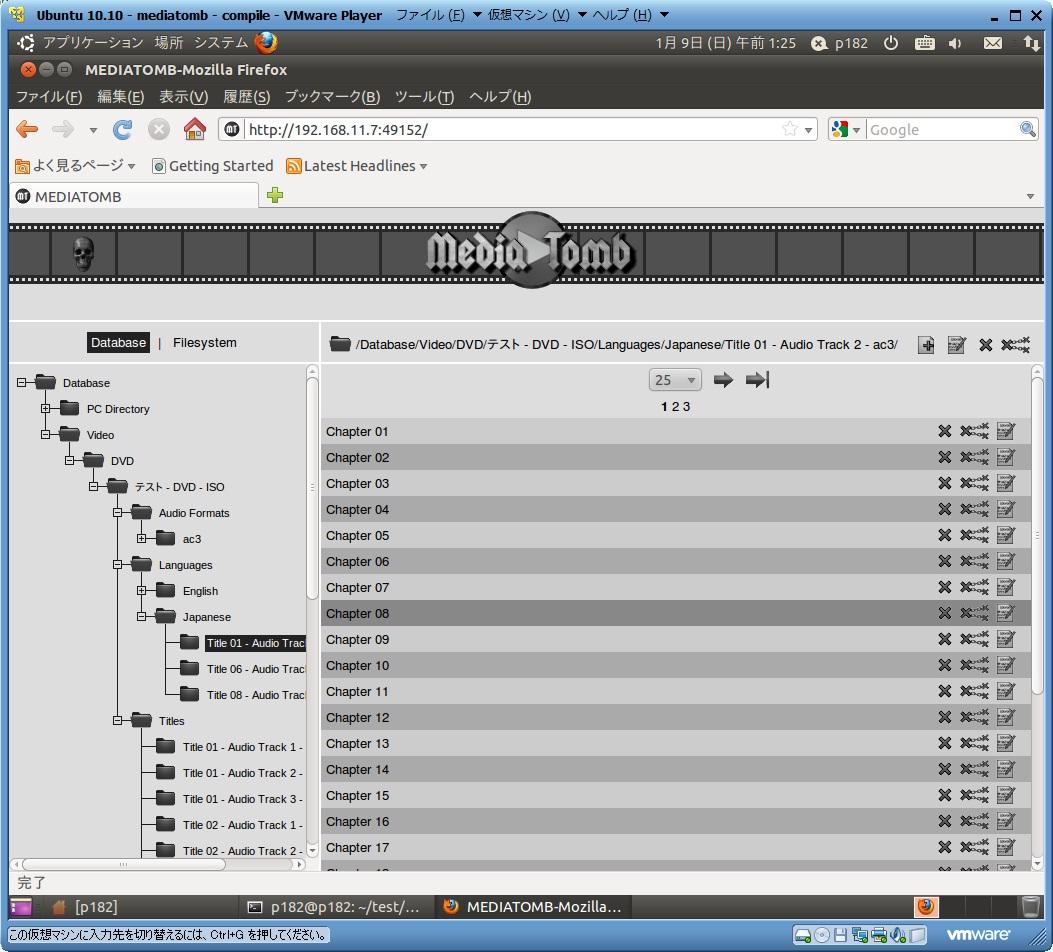This screenshot has height=952, width=1053.
Task: Remove Chapter 01 with its X icon
Action: (944, 432)
